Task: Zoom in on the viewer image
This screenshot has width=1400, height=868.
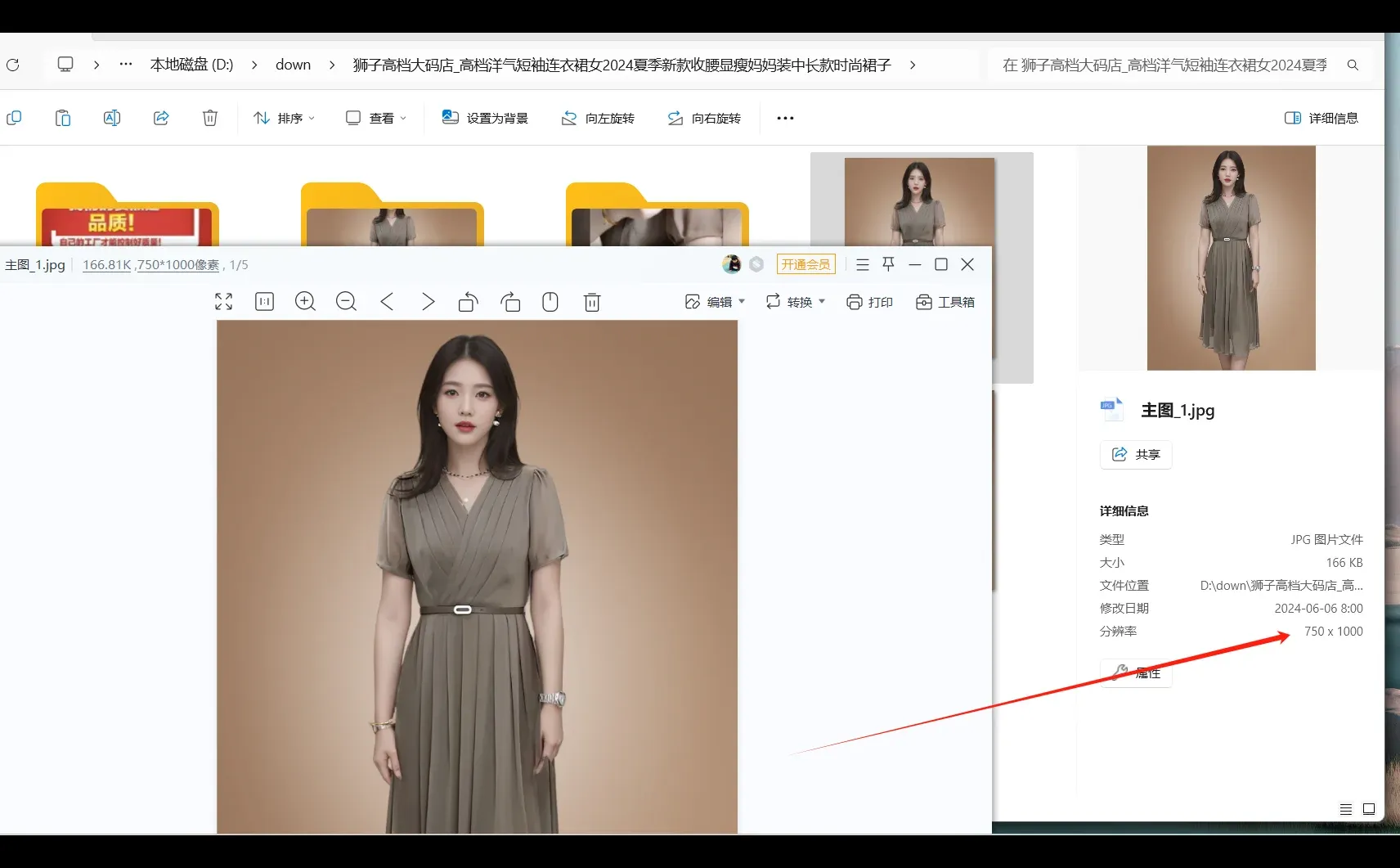Action: click(305, 302)
